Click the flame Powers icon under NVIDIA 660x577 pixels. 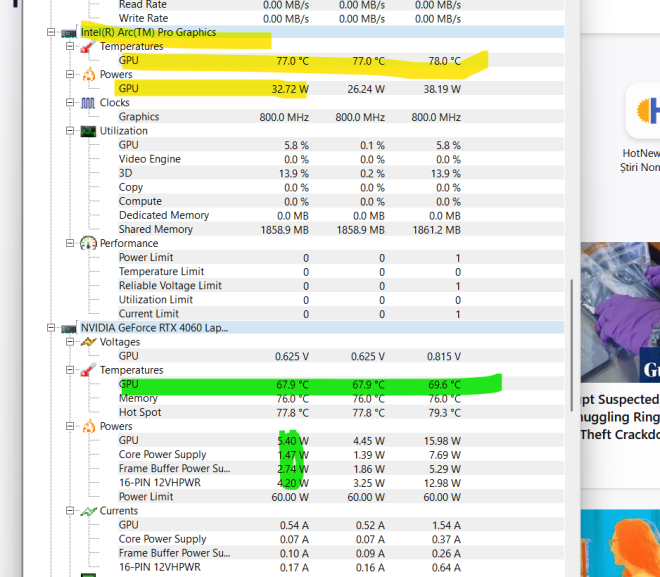[87, 426]
